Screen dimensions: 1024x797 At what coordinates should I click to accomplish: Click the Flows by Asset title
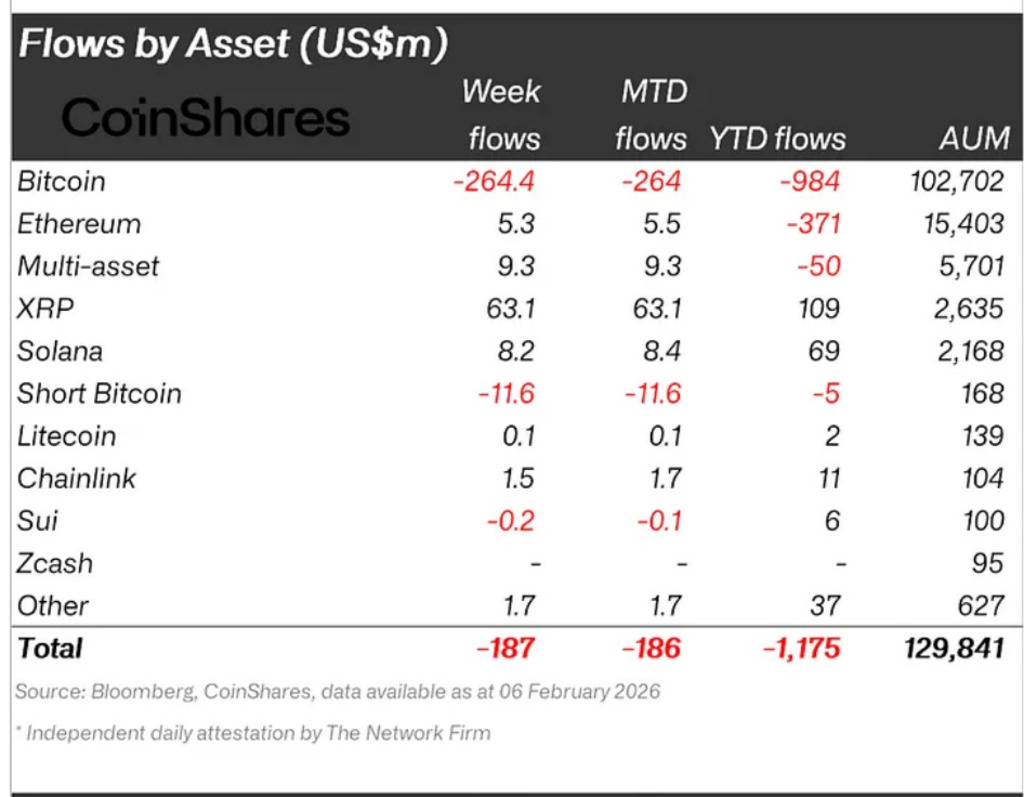[232, 43]
